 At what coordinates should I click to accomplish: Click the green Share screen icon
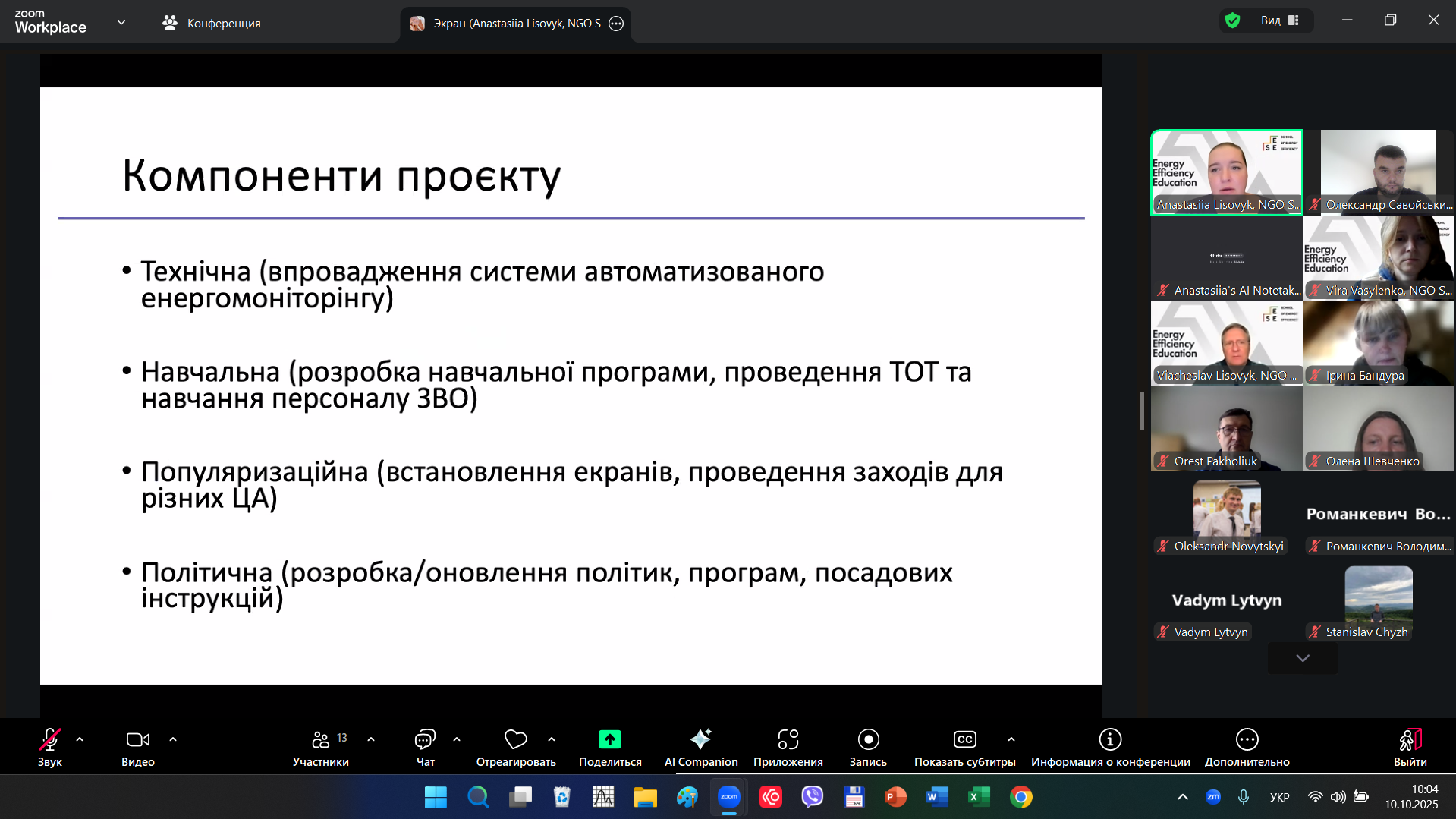click(609, 739)
